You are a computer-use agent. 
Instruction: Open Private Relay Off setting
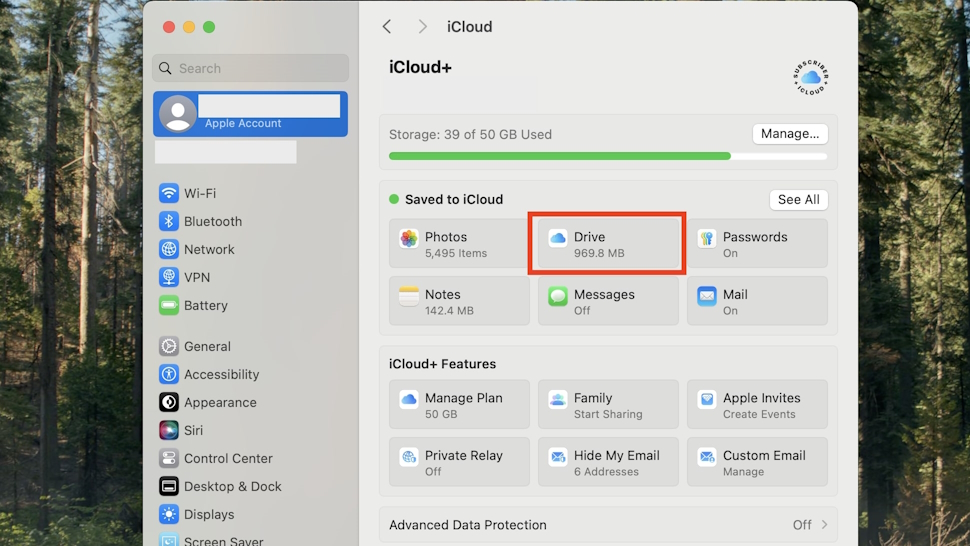click(x=459, y=461)
